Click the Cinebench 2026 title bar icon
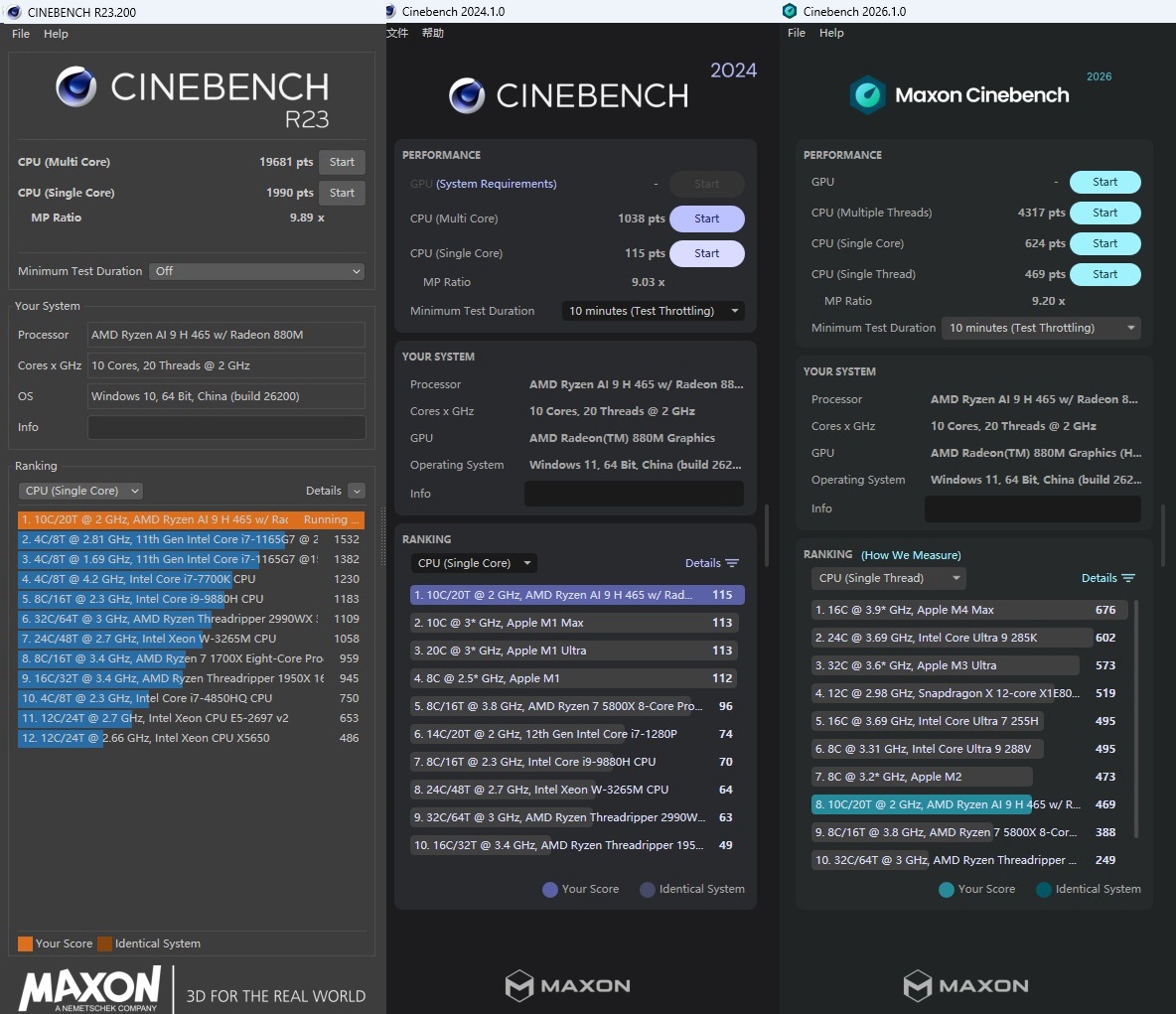The image size is (1176, 1014). (x=789, y=11)
